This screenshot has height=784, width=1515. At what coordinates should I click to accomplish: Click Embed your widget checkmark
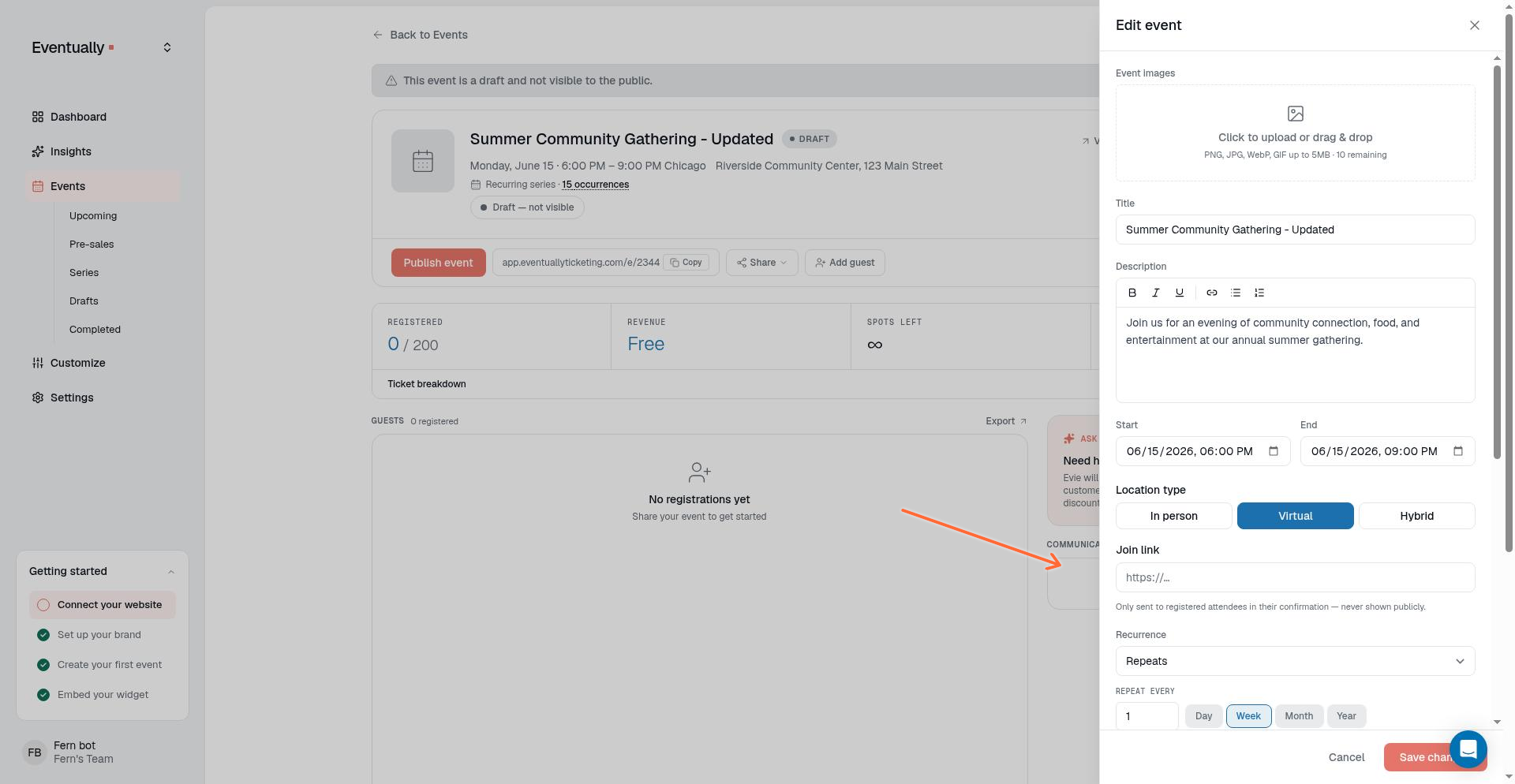pyautogui.click(x=43, y=695)
